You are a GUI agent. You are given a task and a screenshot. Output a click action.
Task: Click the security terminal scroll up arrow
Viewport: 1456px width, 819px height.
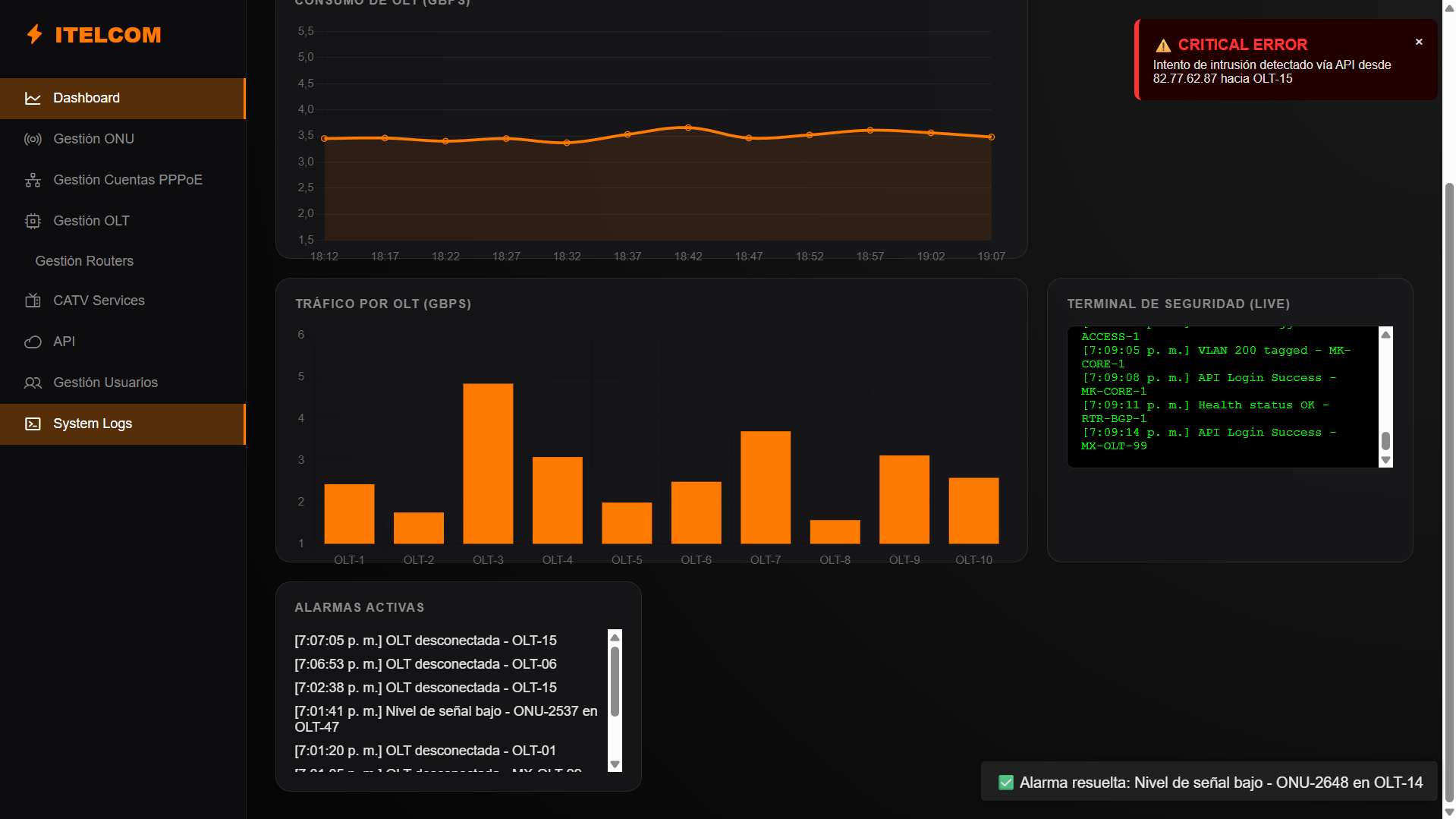tap(1386, 335)
